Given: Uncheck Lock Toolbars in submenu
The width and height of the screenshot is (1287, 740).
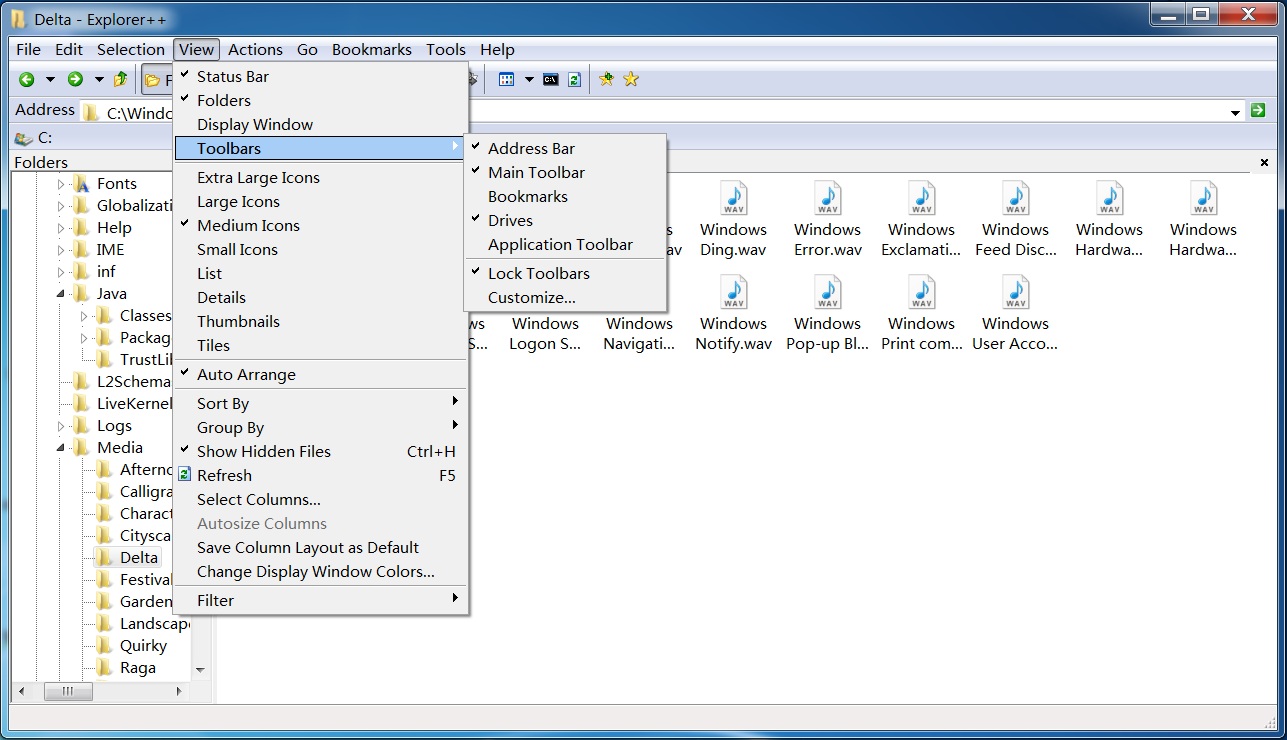Looking at the screenshot, I should pos(538,274).
